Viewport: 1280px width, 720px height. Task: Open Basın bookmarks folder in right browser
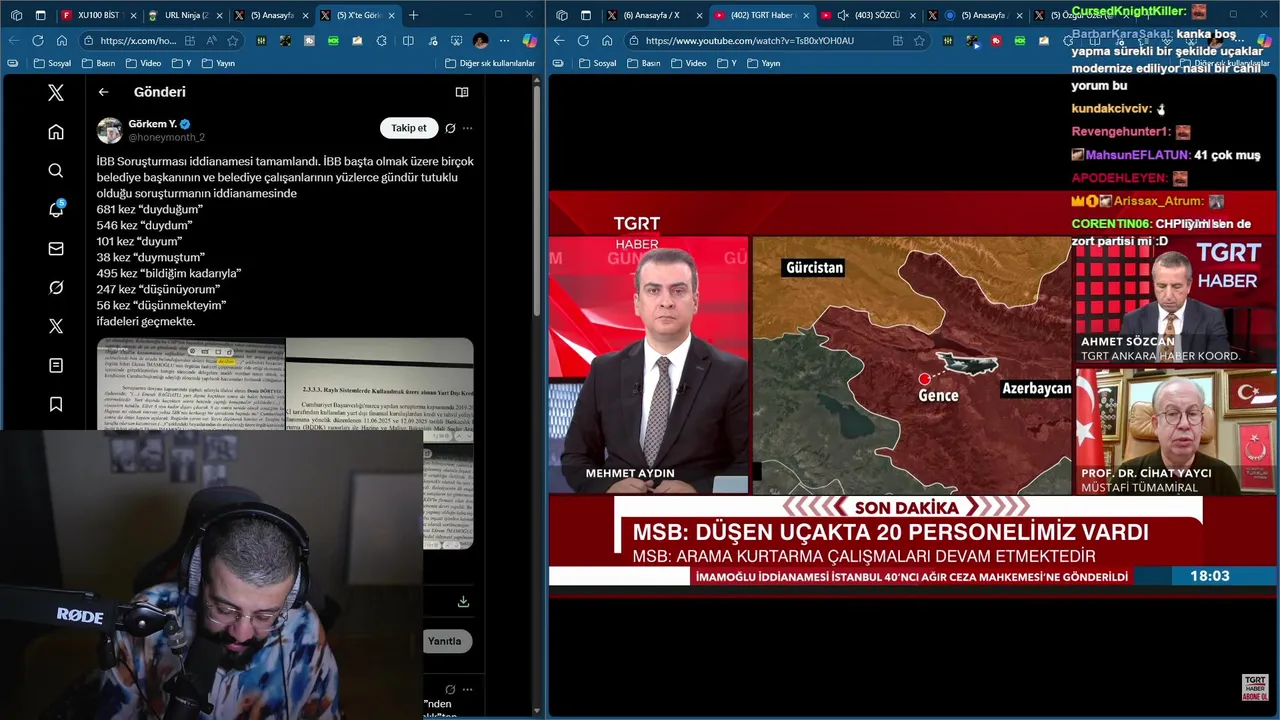(643, 63)
